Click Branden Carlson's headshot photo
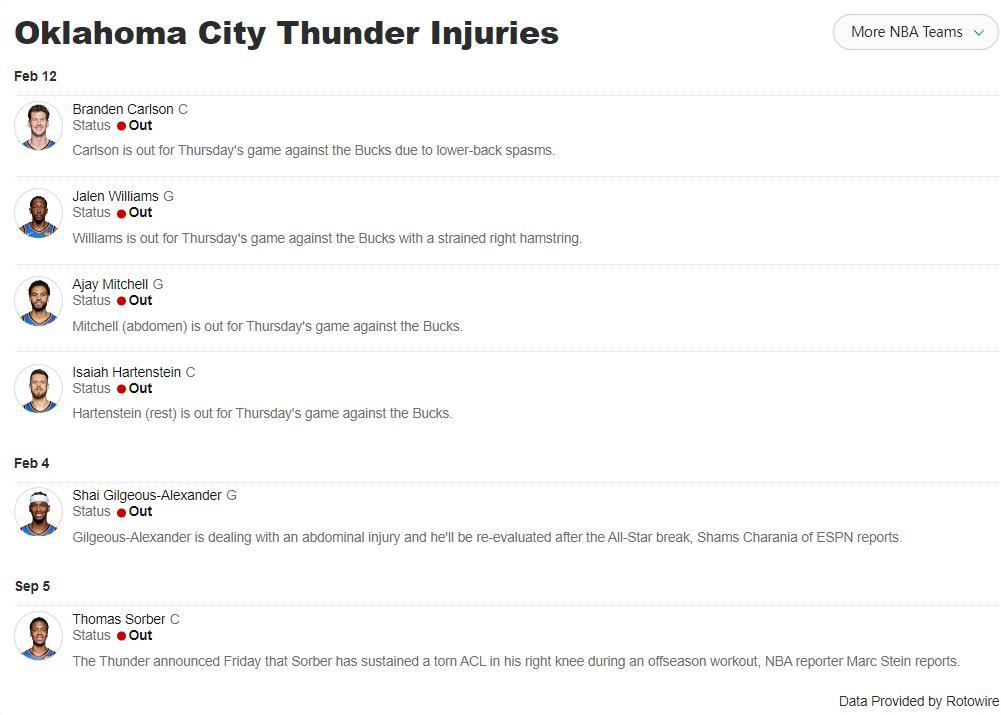Image resolution: width=1001 pixels, height=715 pixels. pyautogui.click(x=39, y=126)
